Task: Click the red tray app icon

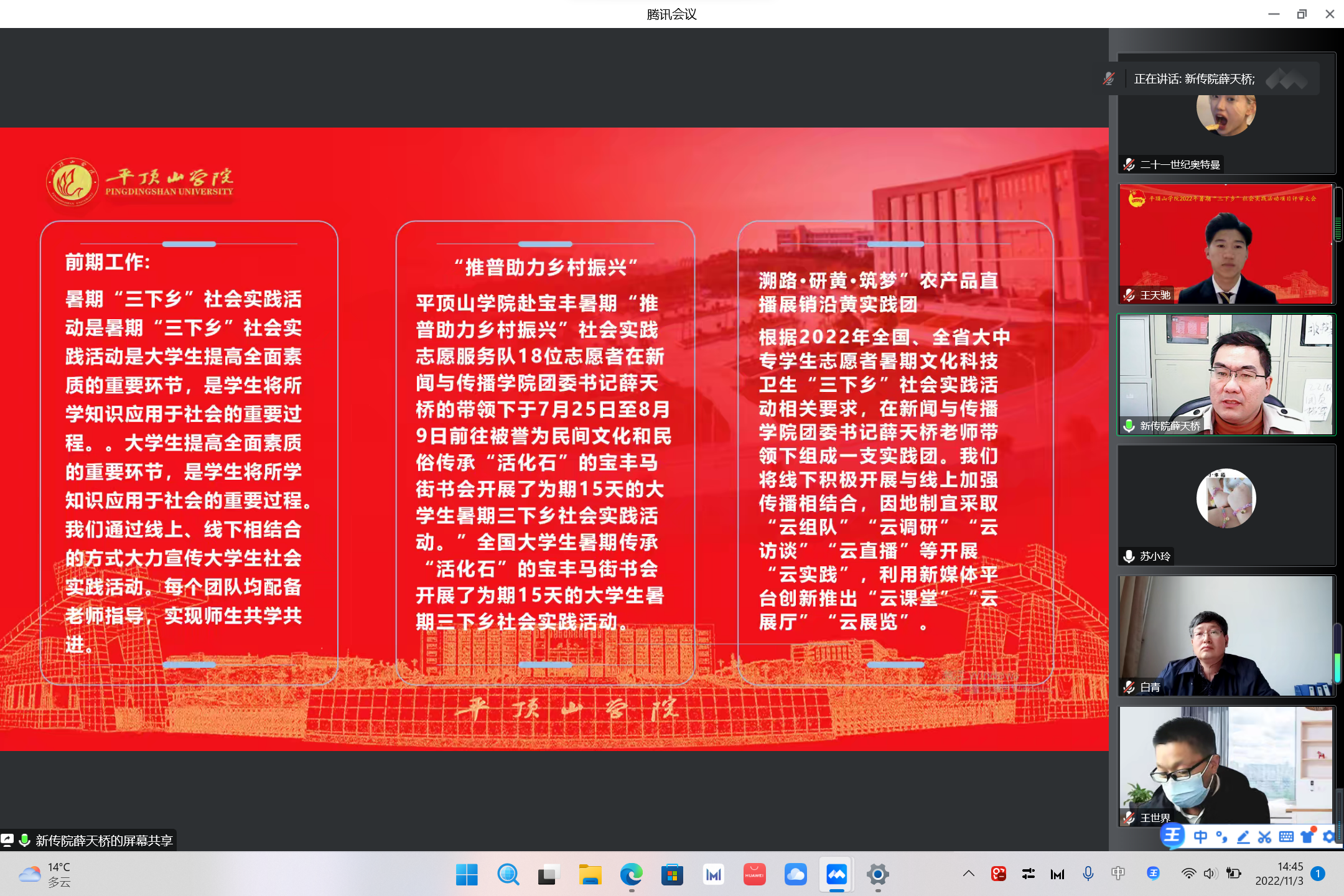Action: 999,874
